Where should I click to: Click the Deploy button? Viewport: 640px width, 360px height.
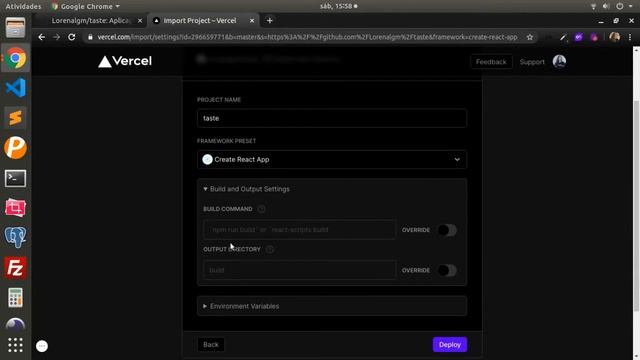click(x=450, y=344)
